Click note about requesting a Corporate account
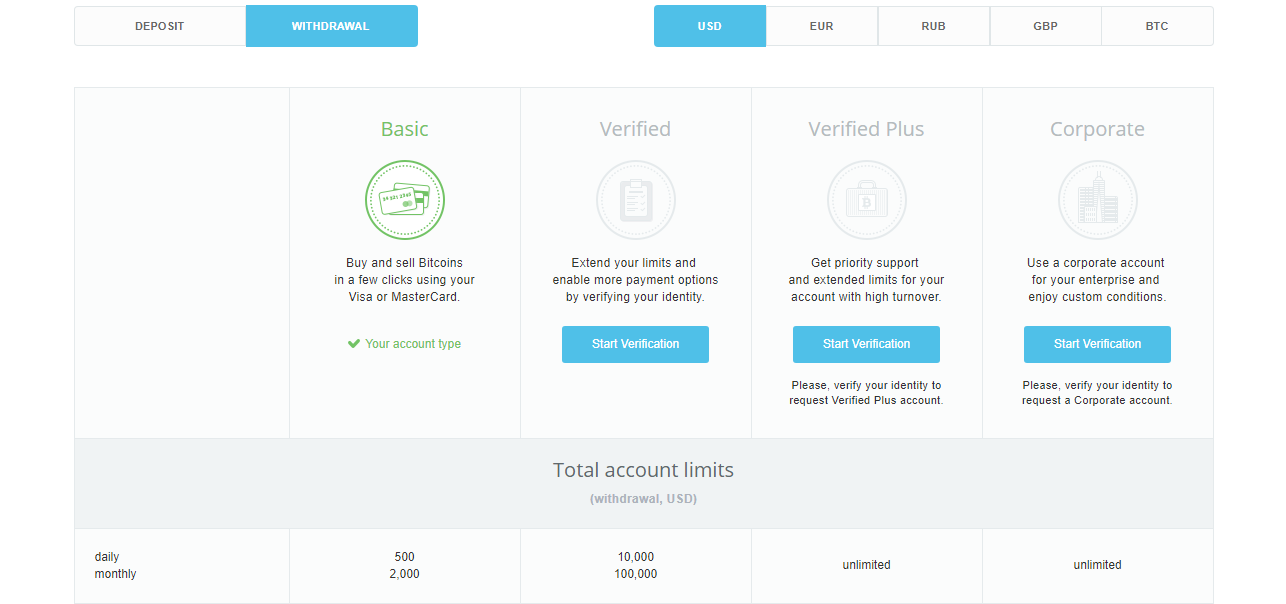Screen dimensions: 1286x604 (x=1098, y=393)
